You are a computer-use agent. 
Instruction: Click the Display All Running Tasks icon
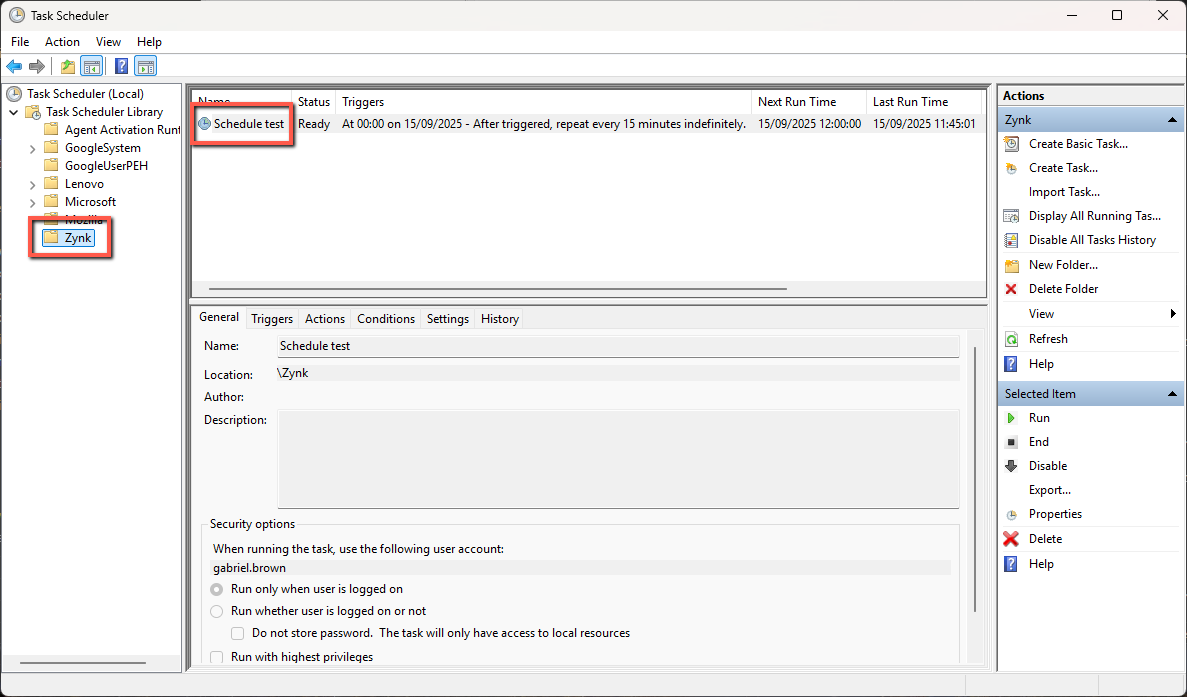pos(1011,216)
